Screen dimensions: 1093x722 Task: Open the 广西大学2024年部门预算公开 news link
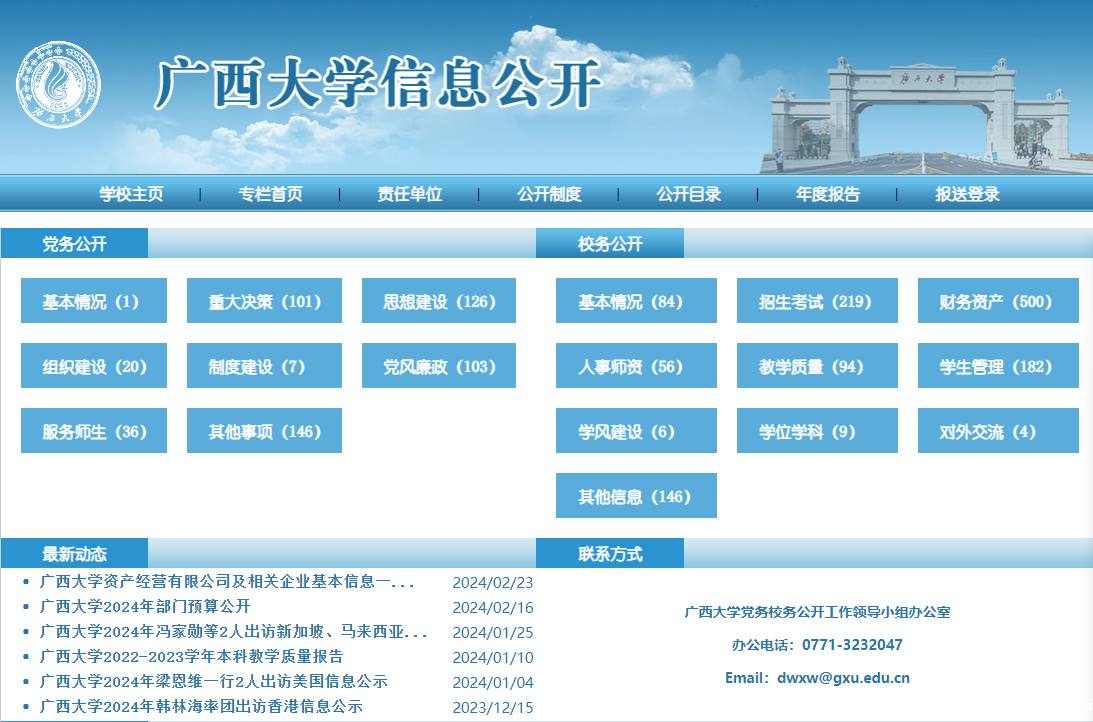pyautogui.click(x=145, y=607)
